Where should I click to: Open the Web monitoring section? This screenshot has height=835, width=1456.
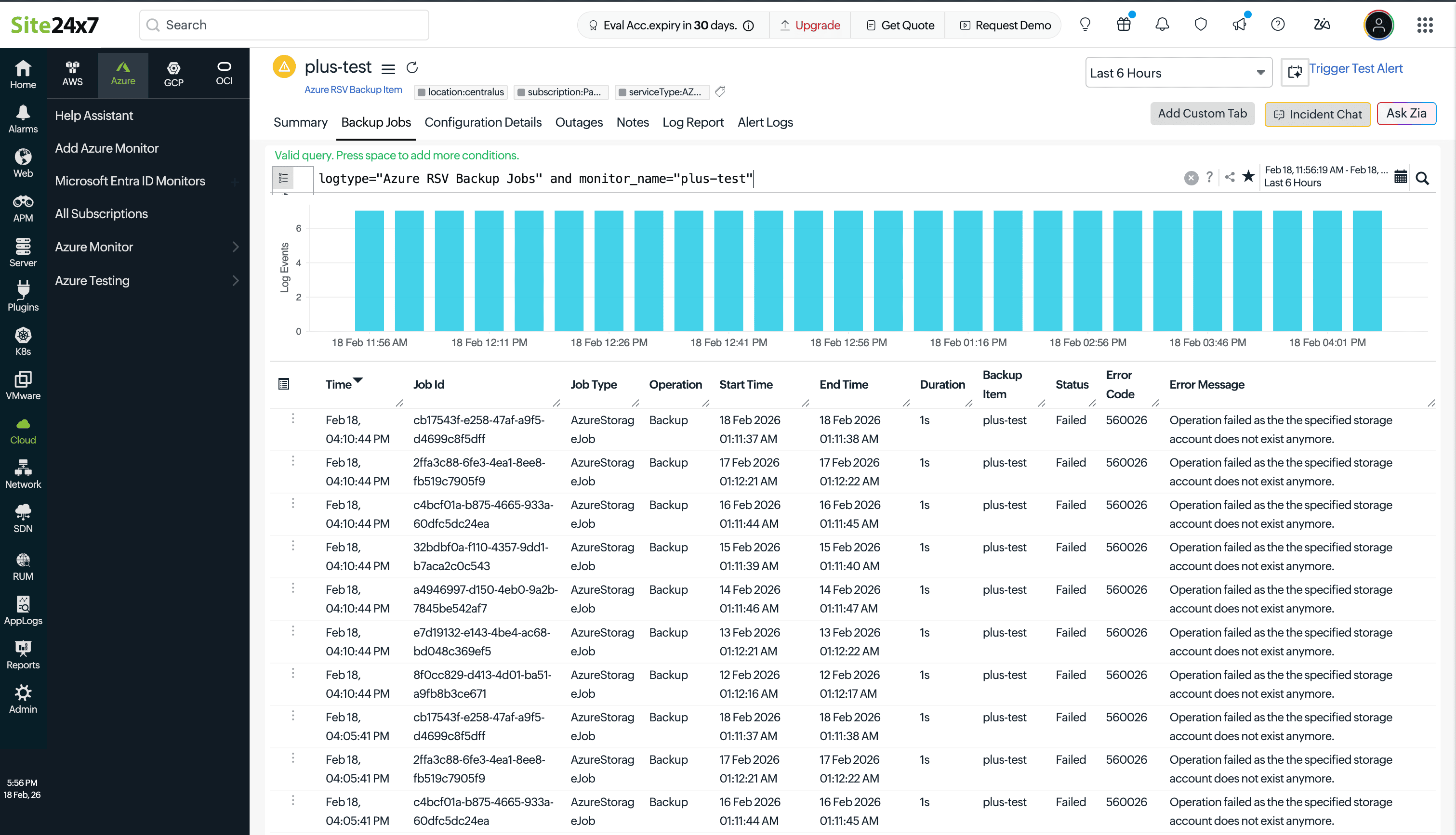23,163
